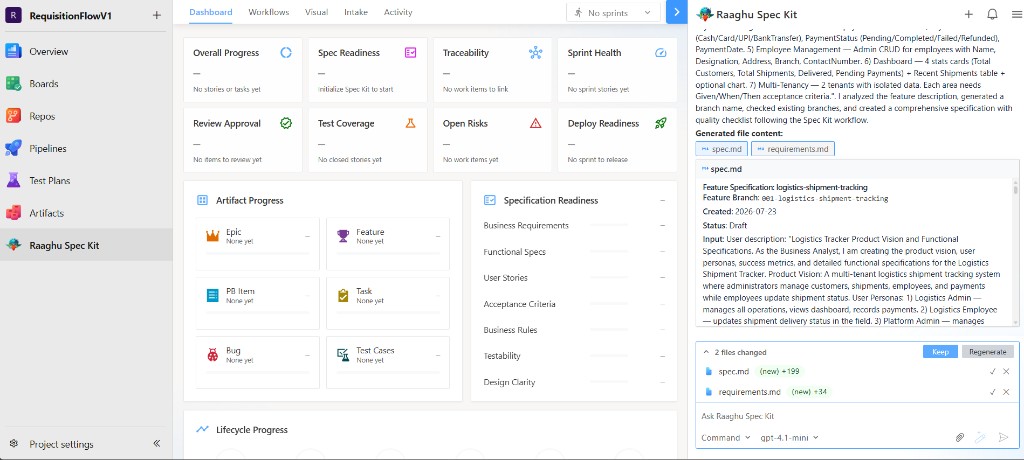Click the Deploy Readiness rocket icon
This screenshot has width=1024, height=460.
(660, 123)
